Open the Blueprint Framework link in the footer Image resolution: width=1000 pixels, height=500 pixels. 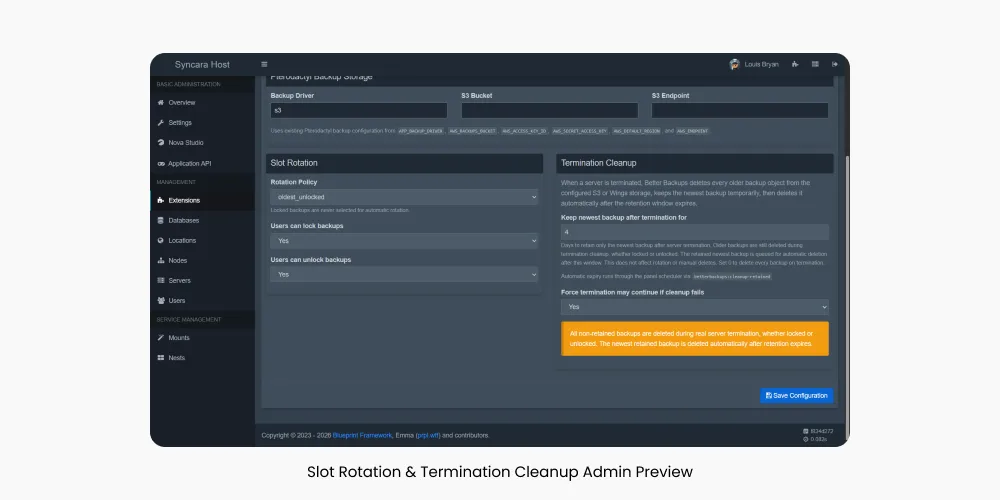tap(362, 436)
